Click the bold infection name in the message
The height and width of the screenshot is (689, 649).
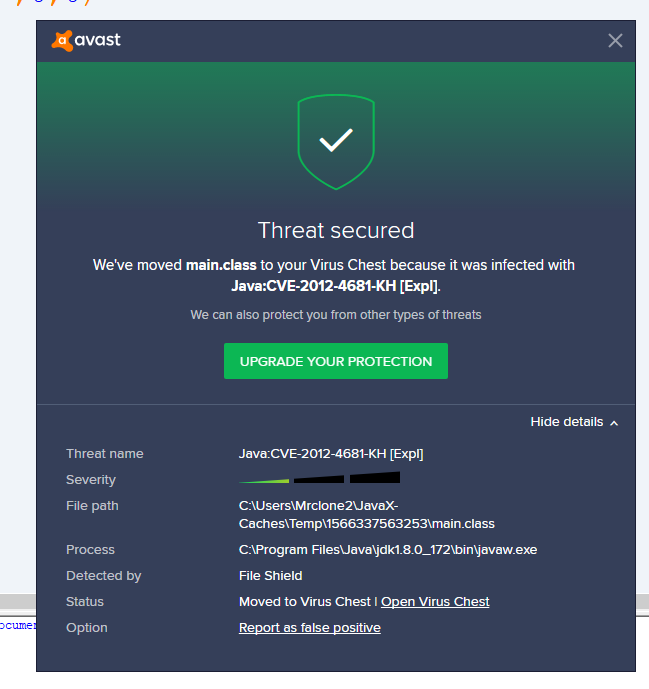(335, 285)
